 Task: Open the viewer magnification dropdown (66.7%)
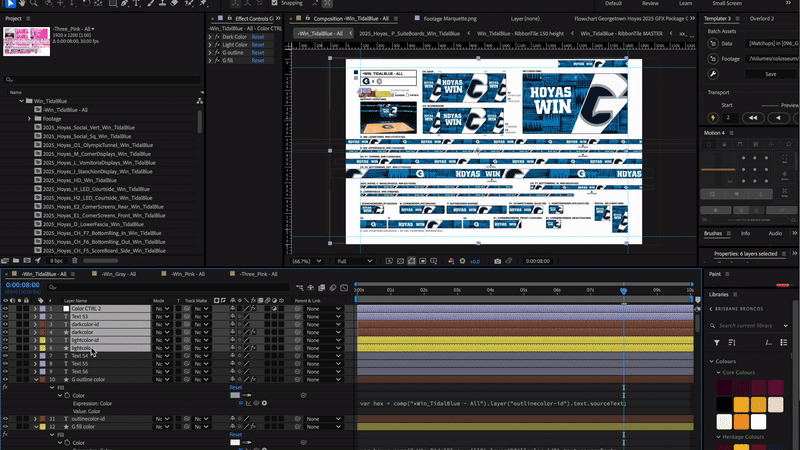(x=307, y=261)
